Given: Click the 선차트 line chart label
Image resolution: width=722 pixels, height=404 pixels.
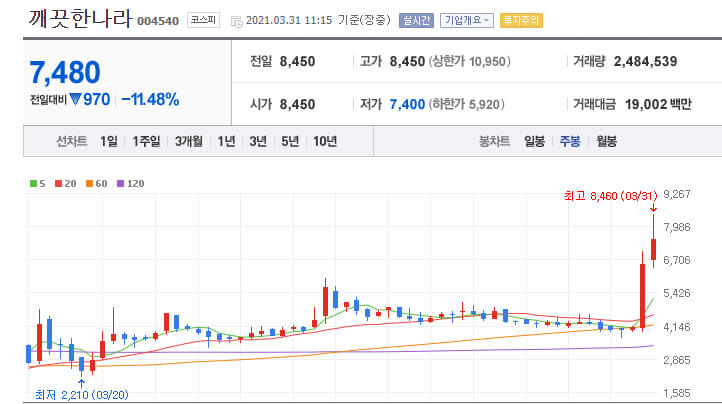Looking at the screenshot, I should [x=71, y=141].
